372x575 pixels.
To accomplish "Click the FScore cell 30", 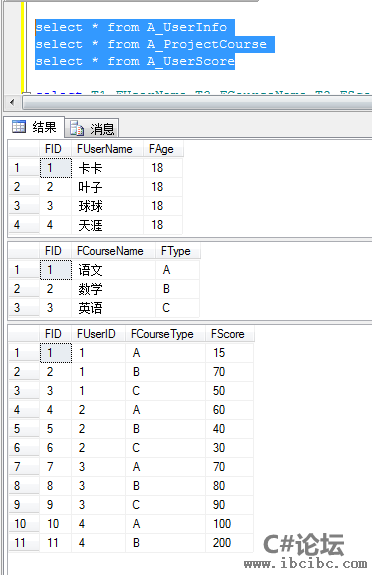I will pos(229,448).
